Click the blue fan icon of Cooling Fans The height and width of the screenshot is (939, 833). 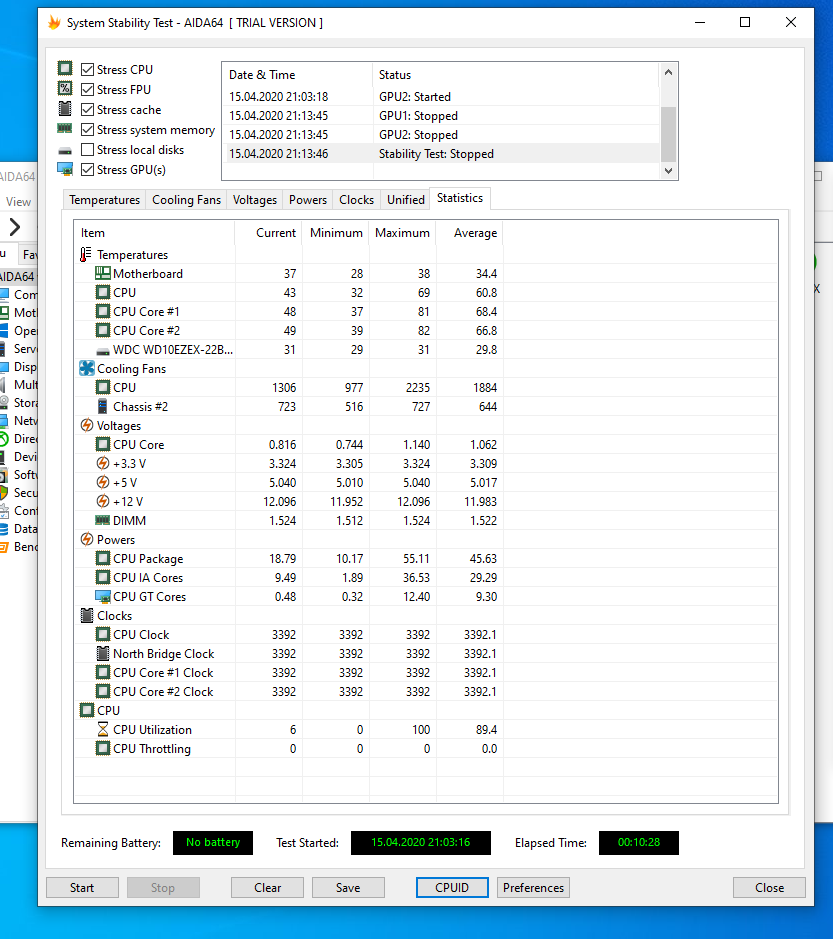click(x=87, y=368)
